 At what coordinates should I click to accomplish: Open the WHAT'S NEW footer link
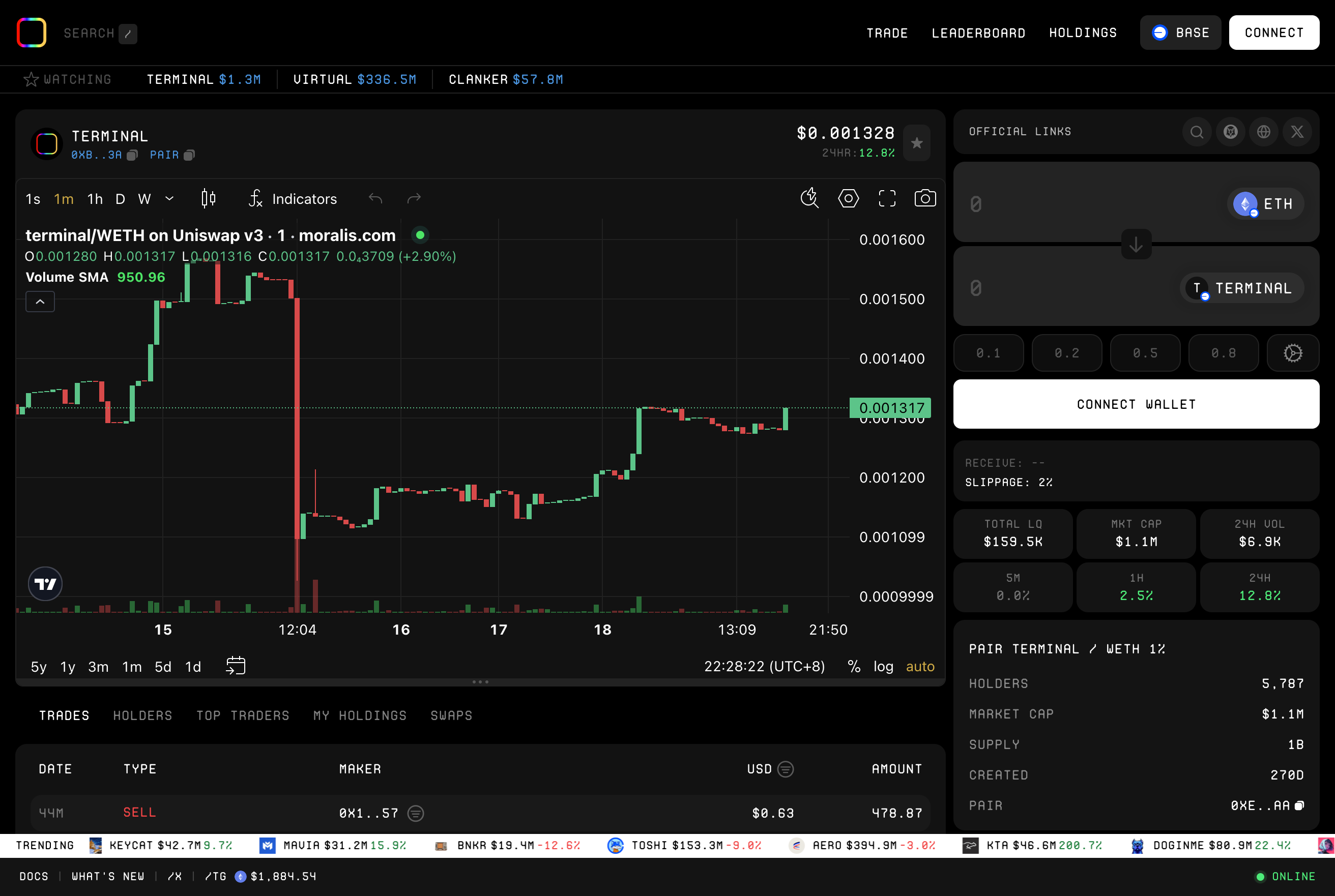(x=108, y=876)
